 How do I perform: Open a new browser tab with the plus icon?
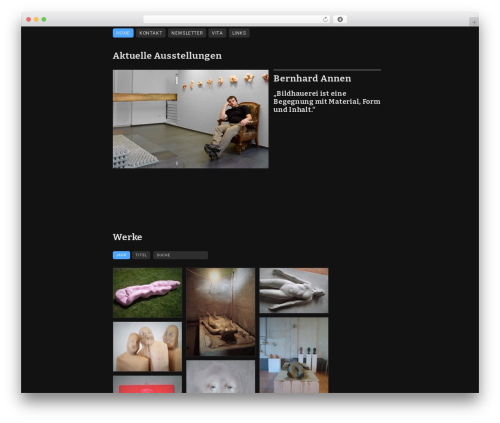pos(474,22)
